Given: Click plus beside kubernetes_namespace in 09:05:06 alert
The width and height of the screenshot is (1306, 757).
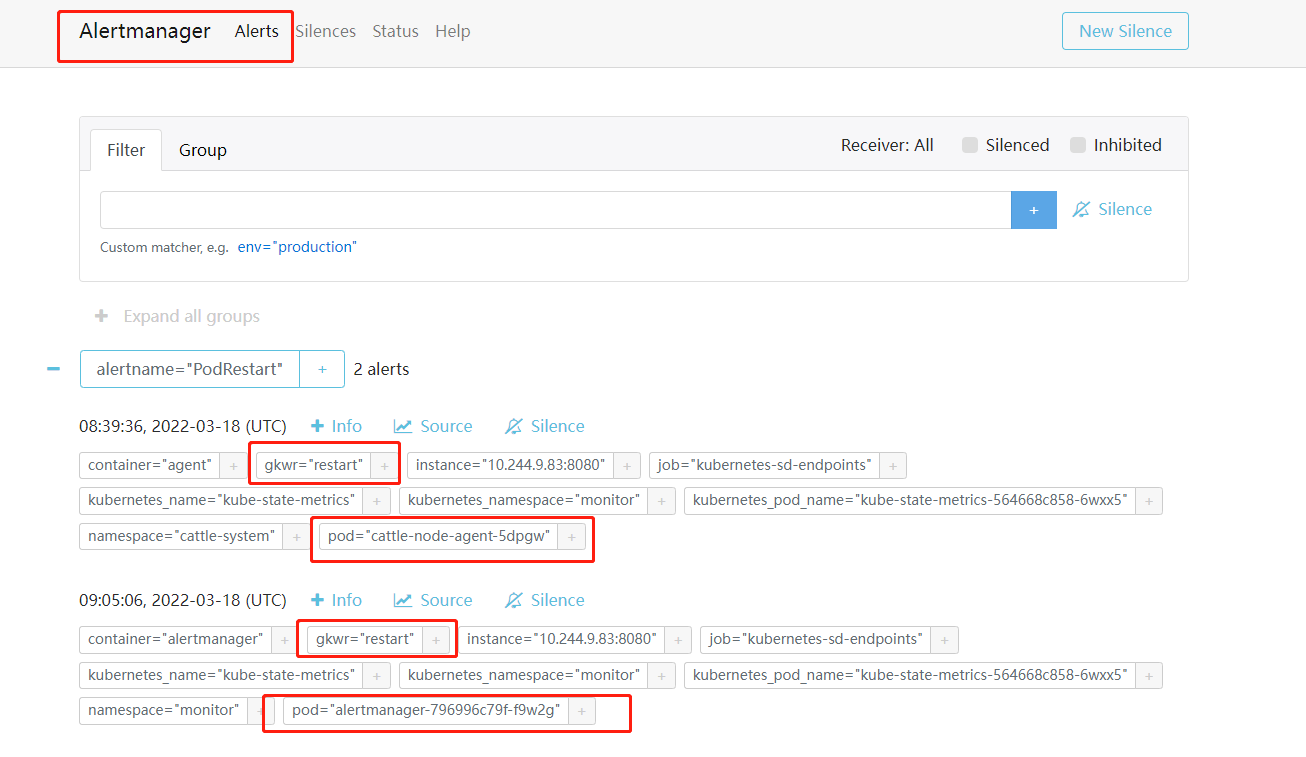Looking at the screenshot, I should pyautogui.click(x=661, y=675).
